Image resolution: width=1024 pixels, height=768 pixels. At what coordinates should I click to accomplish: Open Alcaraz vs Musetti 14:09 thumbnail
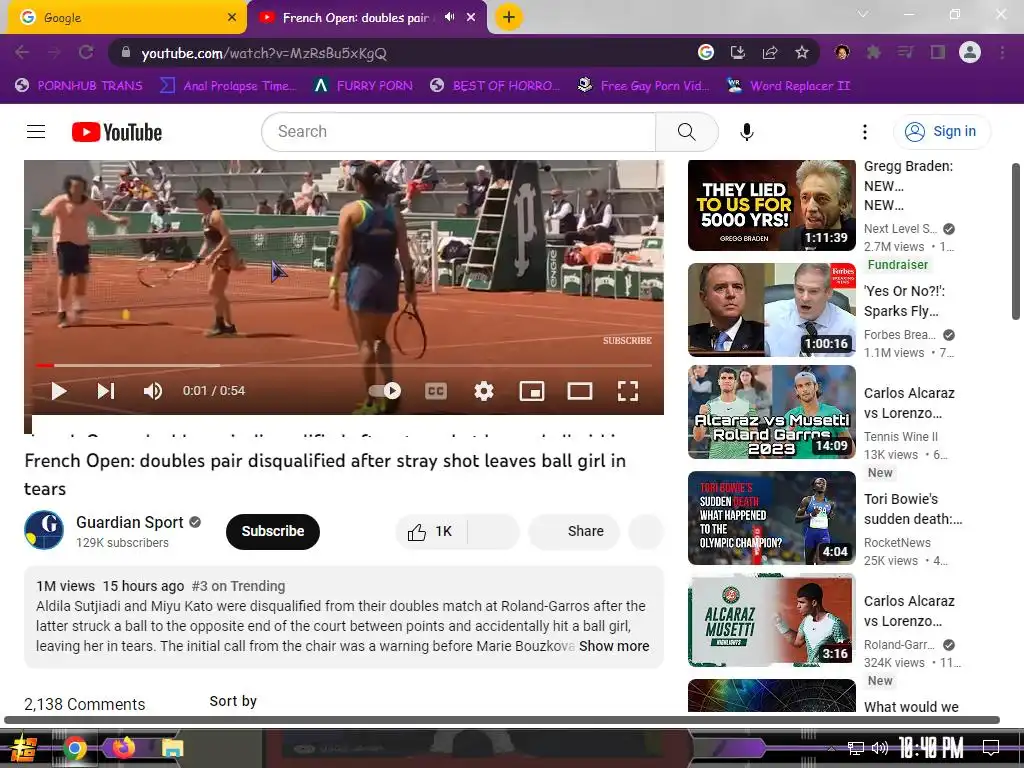tap(771, 412)
